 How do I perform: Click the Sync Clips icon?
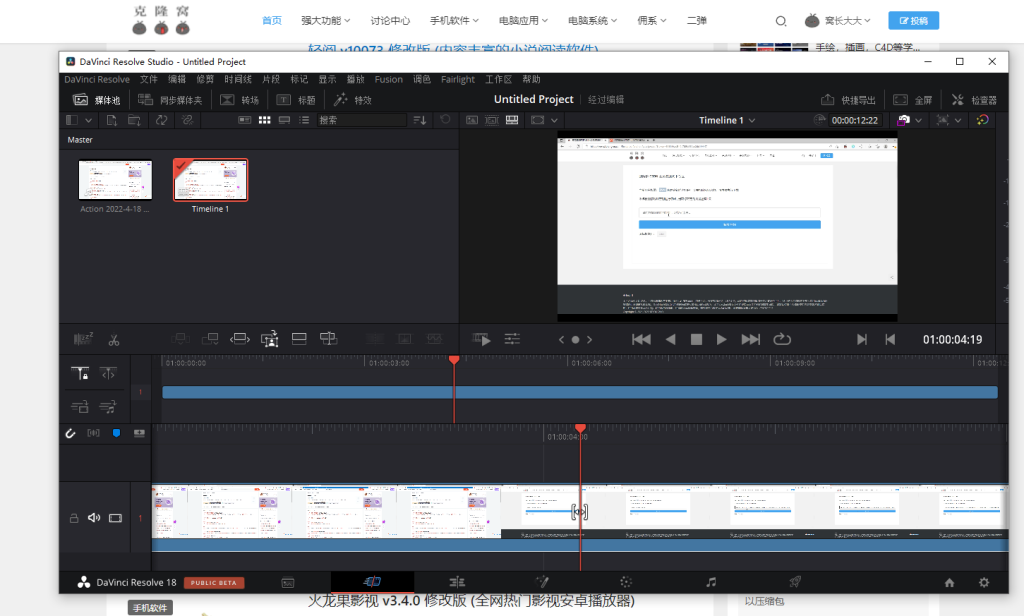click(161, 120)
